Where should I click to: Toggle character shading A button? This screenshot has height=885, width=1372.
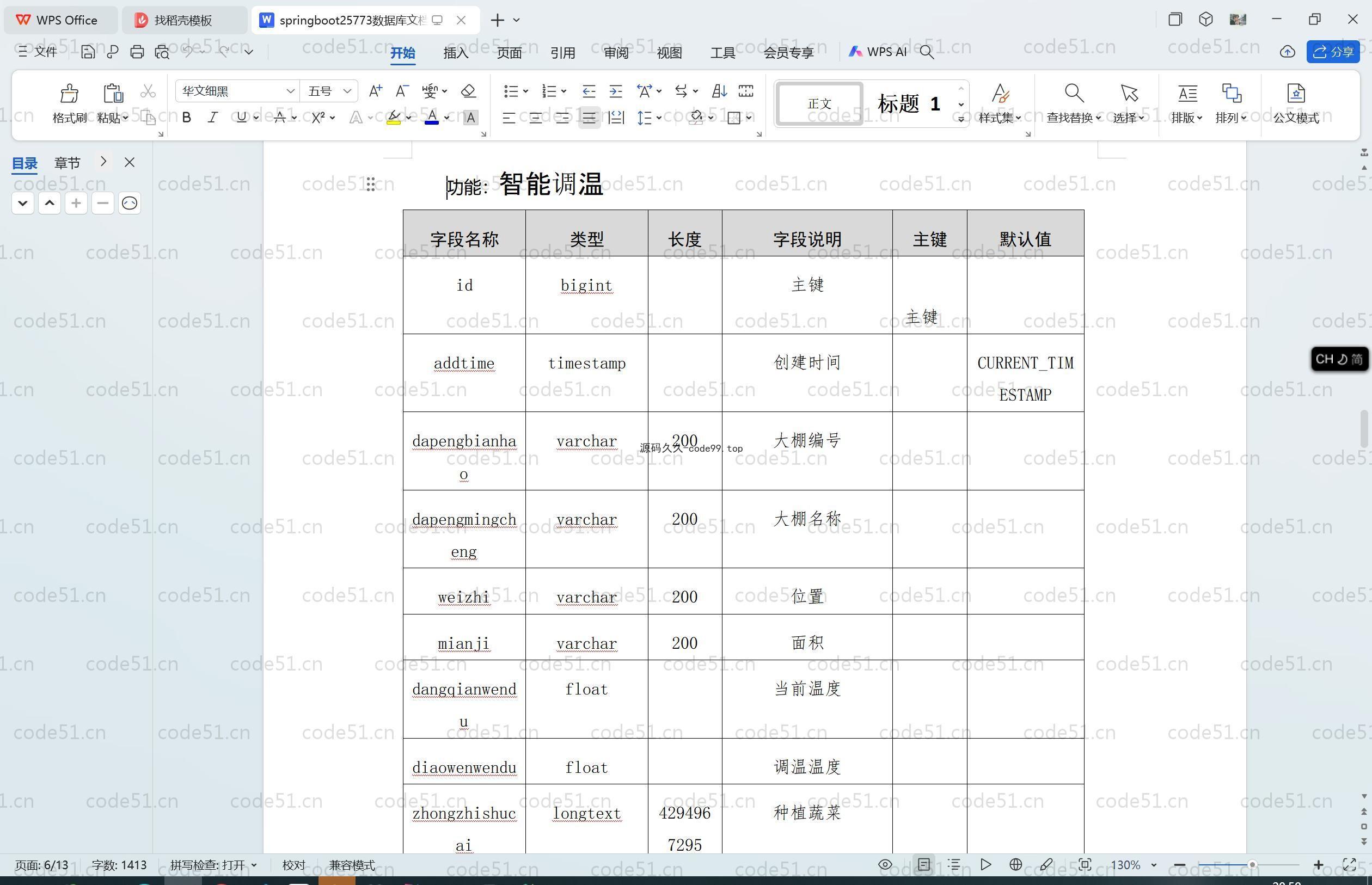pyautogui.click(x=471, y=117)
